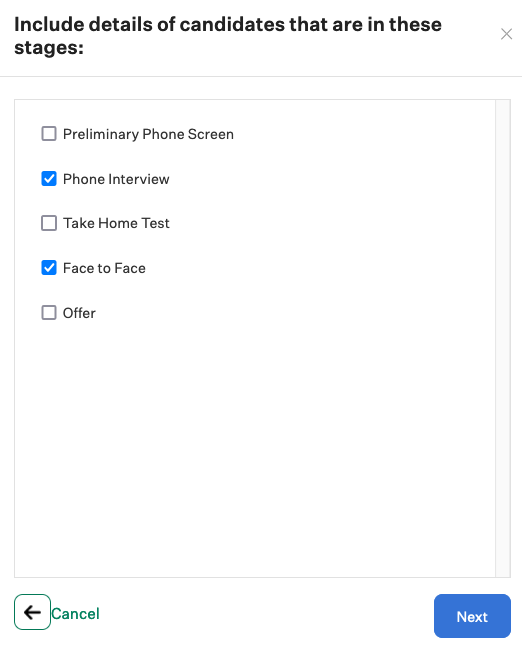Deselect the Face to Face checkbox

click(49, 268)
